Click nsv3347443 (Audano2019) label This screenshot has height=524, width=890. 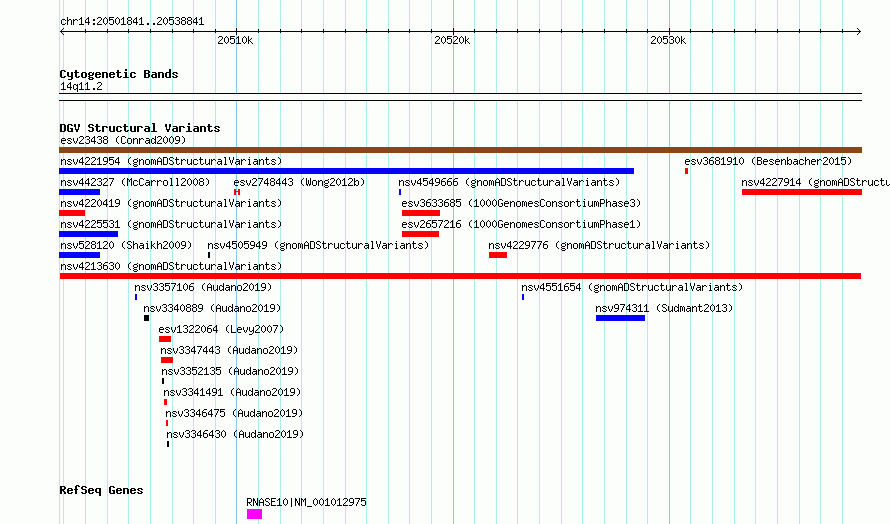pos(229,350)
